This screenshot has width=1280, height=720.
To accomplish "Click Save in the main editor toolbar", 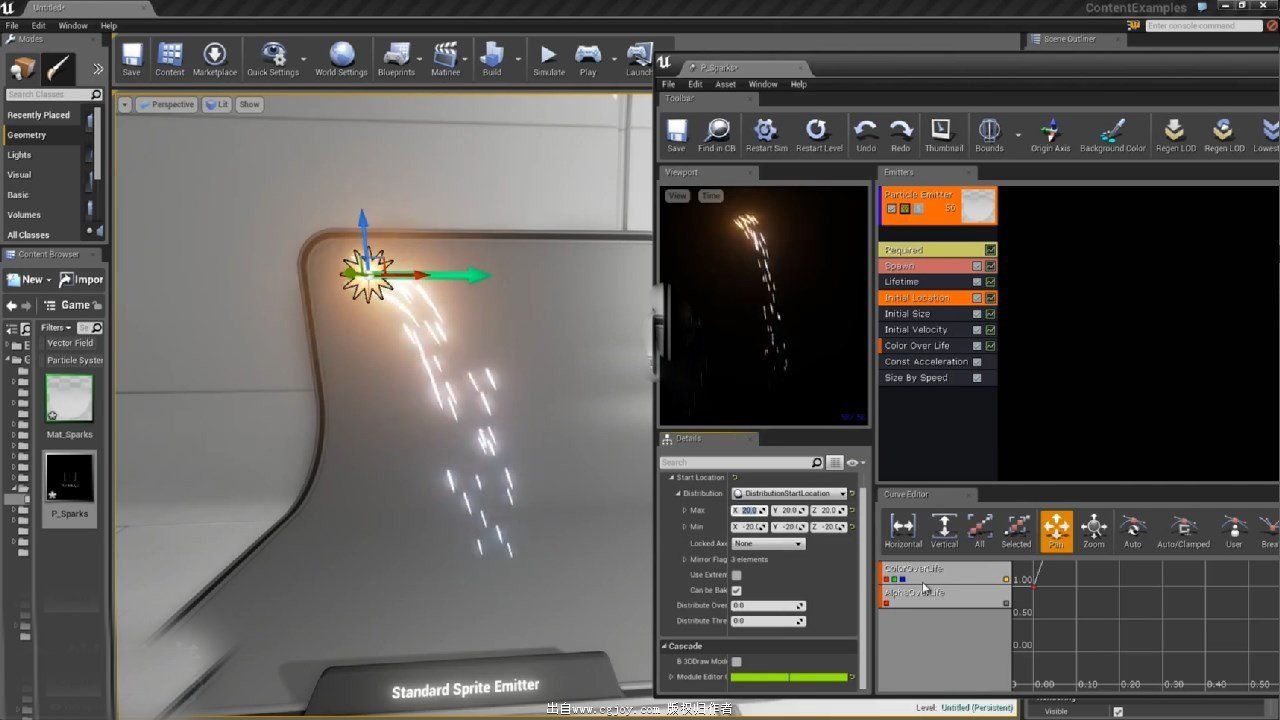I will (x=131, y=59).
